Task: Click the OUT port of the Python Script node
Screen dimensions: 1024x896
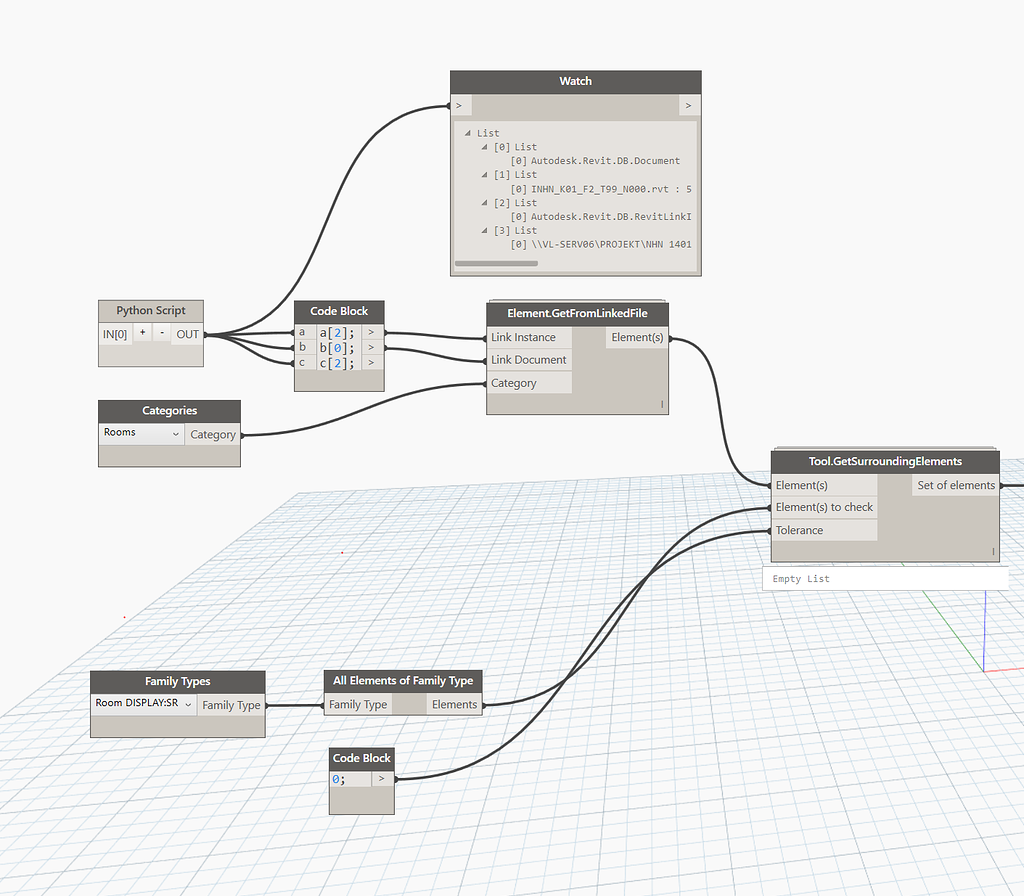Action: (187, 334)
